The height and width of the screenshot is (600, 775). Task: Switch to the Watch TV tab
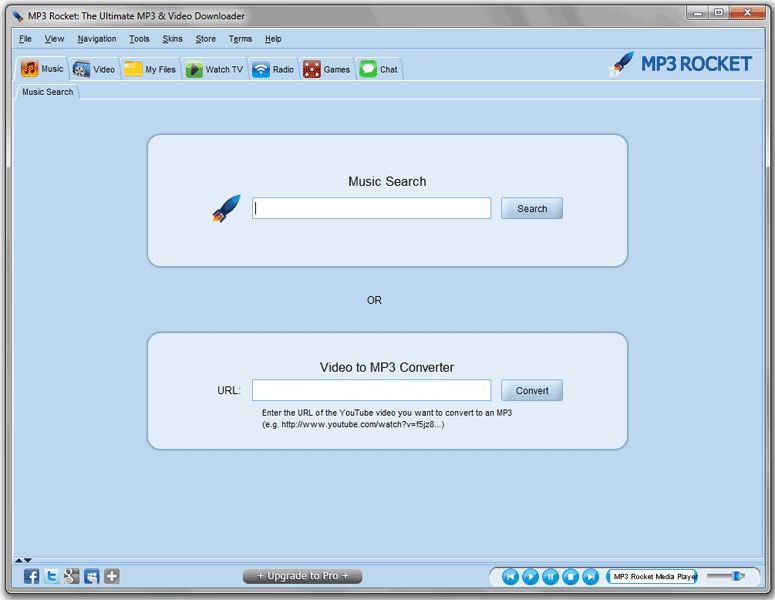(214, 69)
